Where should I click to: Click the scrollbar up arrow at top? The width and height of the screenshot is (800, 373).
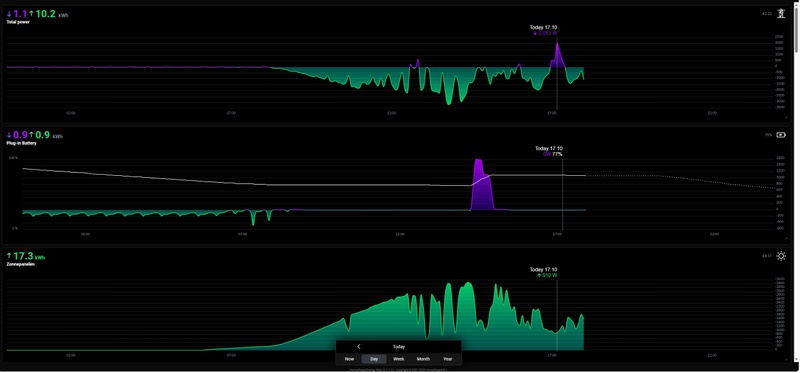(x=796, y=4)
